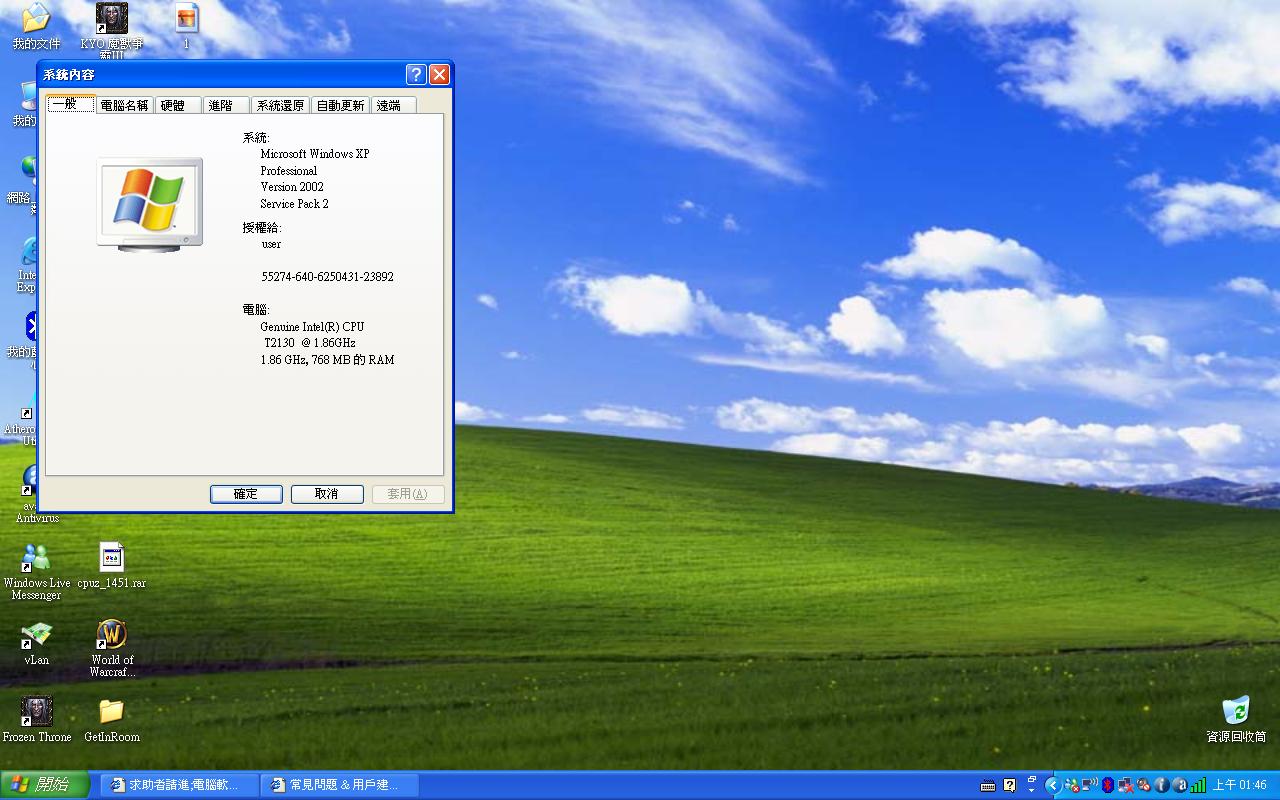
Task: Select the Frozen Throne desktop icon
Action: [x=37, y=712]
